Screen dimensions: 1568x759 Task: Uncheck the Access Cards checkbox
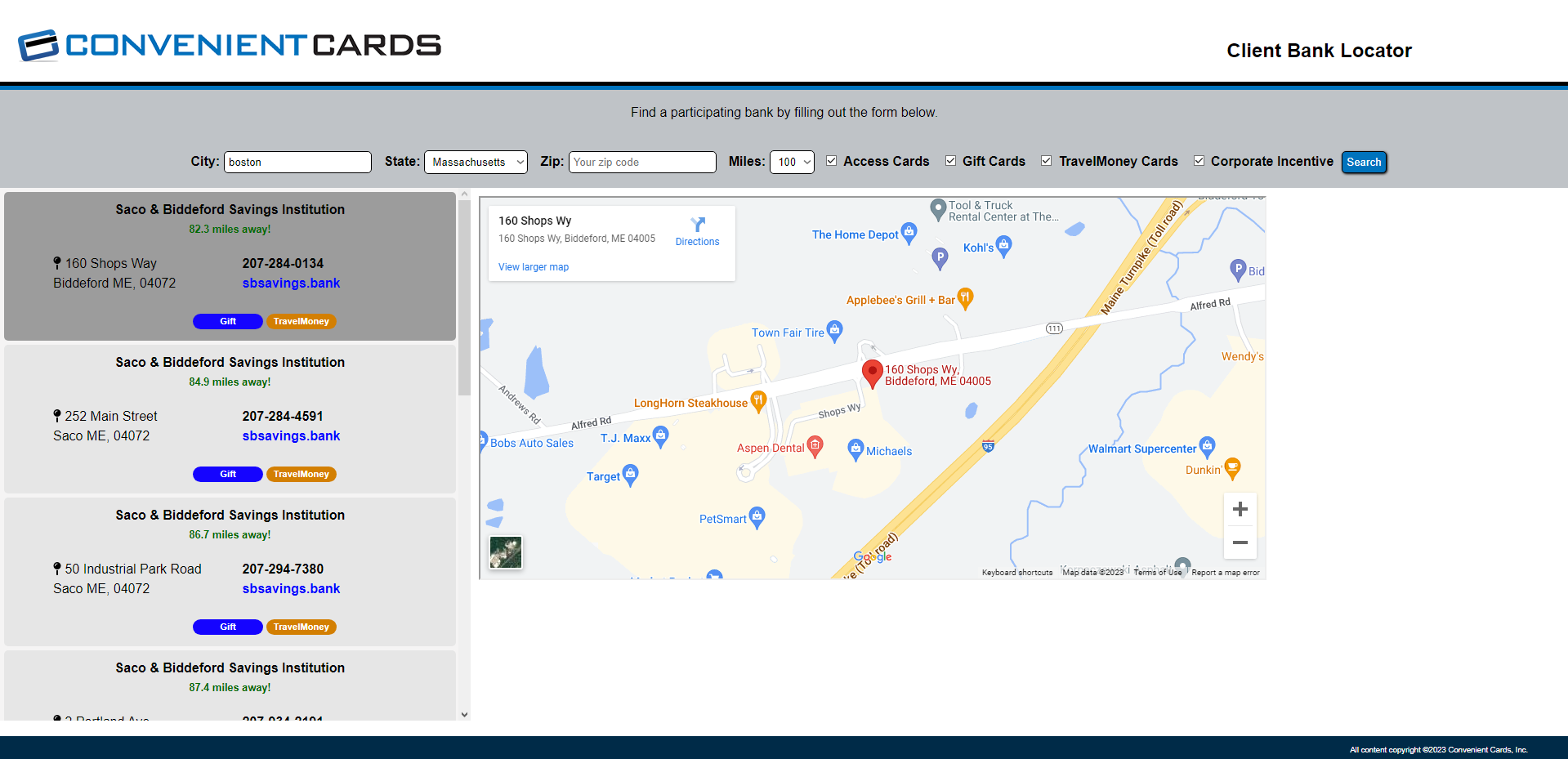coord(831,160)
